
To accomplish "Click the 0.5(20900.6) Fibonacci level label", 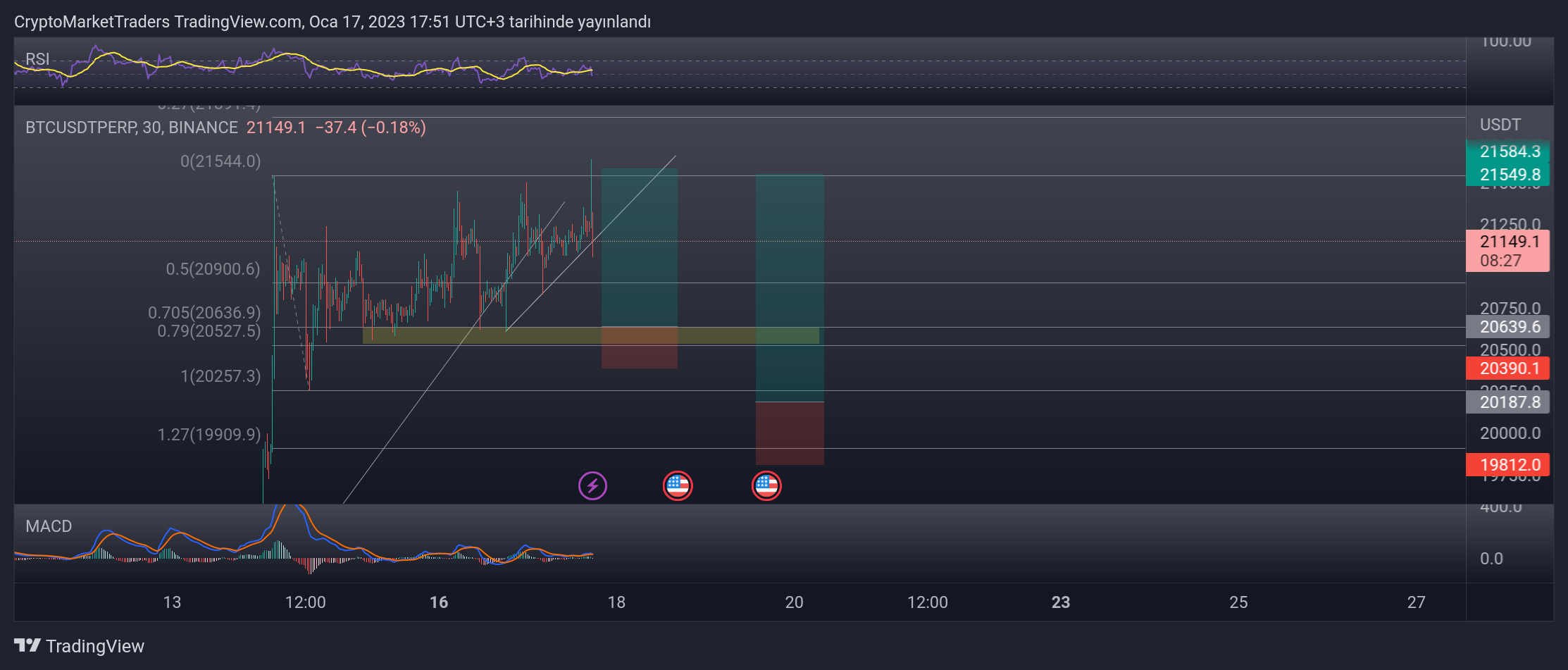I will click(213, 269).
